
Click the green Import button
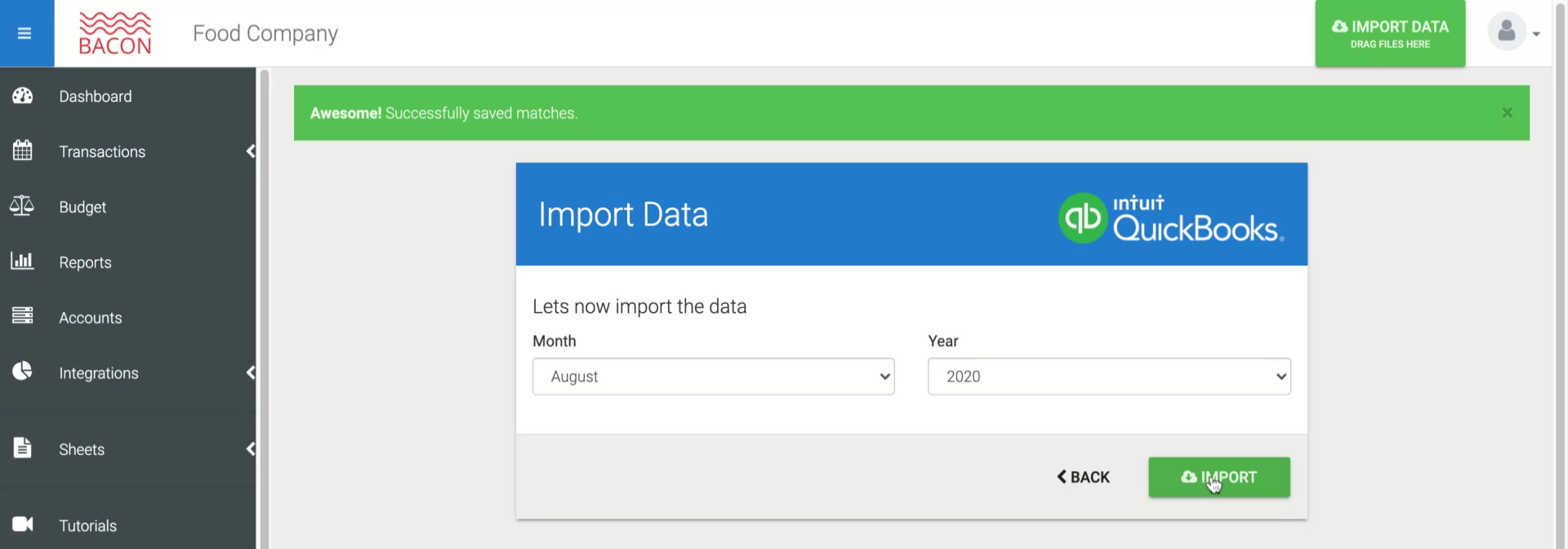(x=1219, y=477)
